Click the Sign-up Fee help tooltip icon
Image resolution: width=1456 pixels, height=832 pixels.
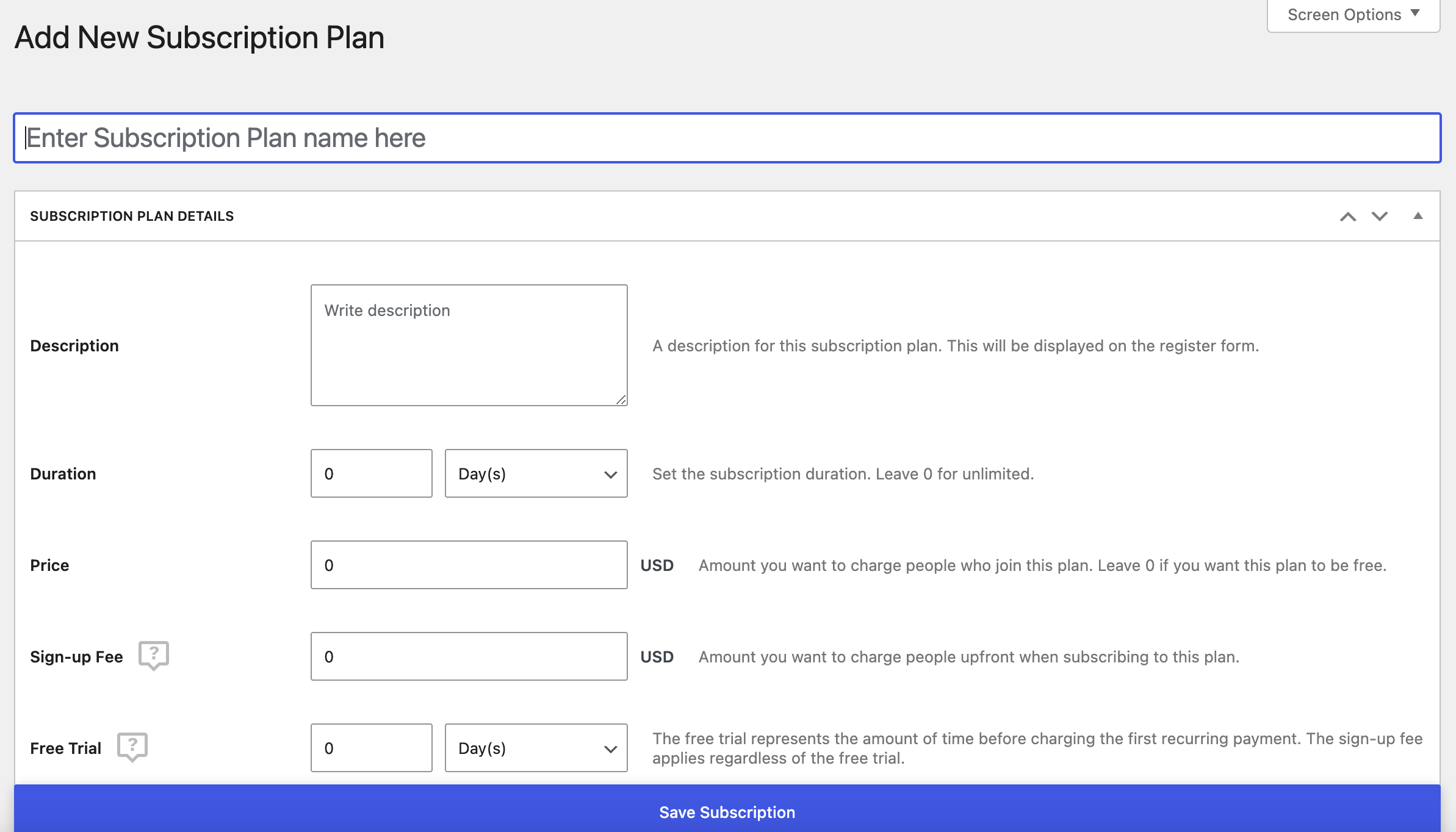pyautogui.click(x=153, y=655)
